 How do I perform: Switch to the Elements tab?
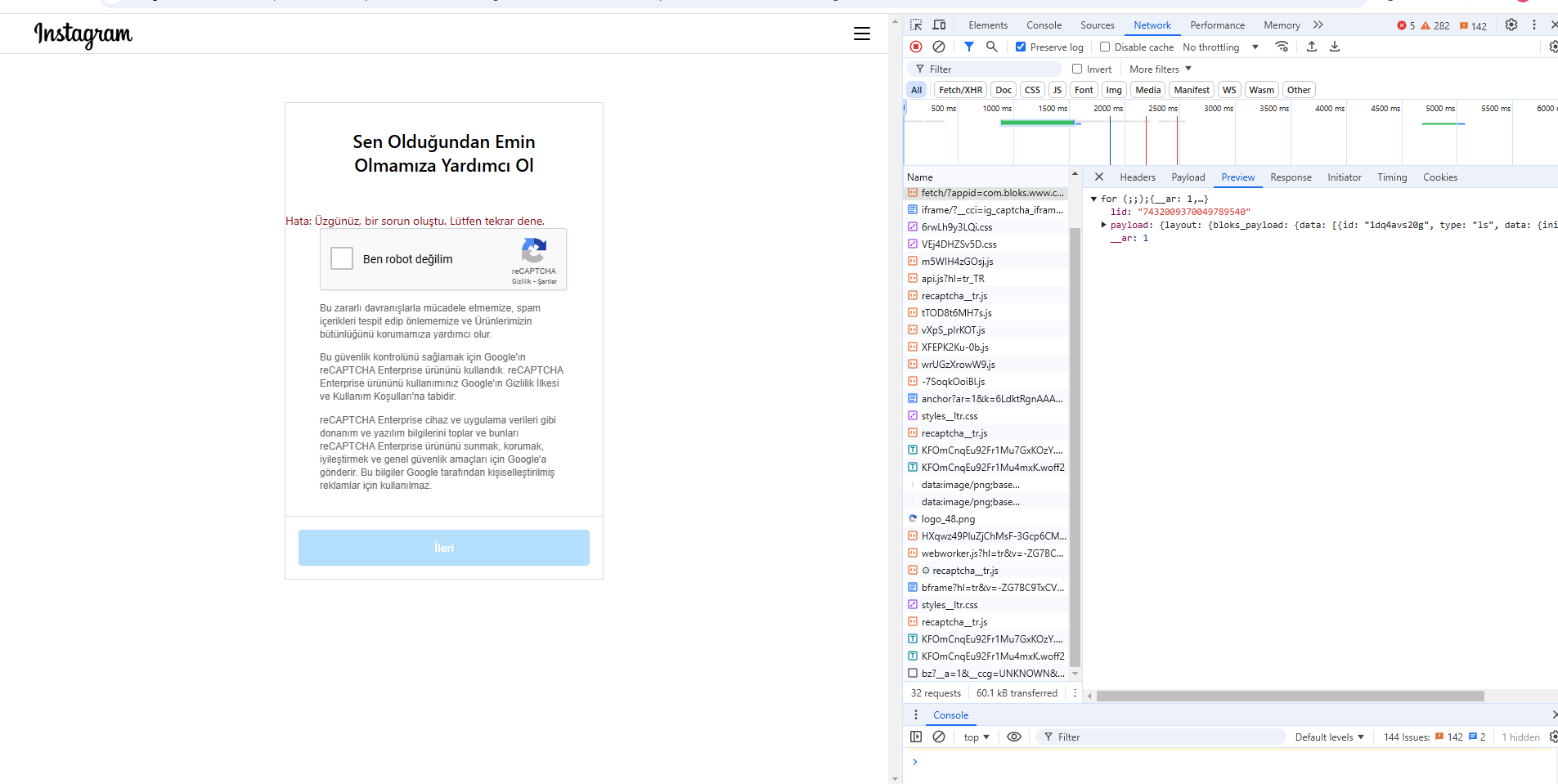[988, 25]
